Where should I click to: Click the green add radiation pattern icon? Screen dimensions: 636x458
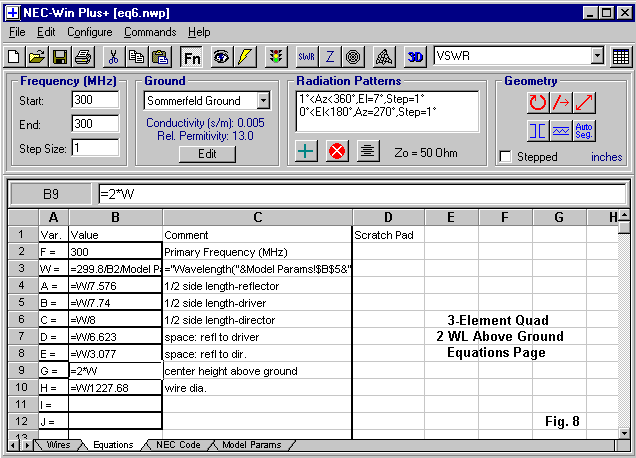point(308,151)
